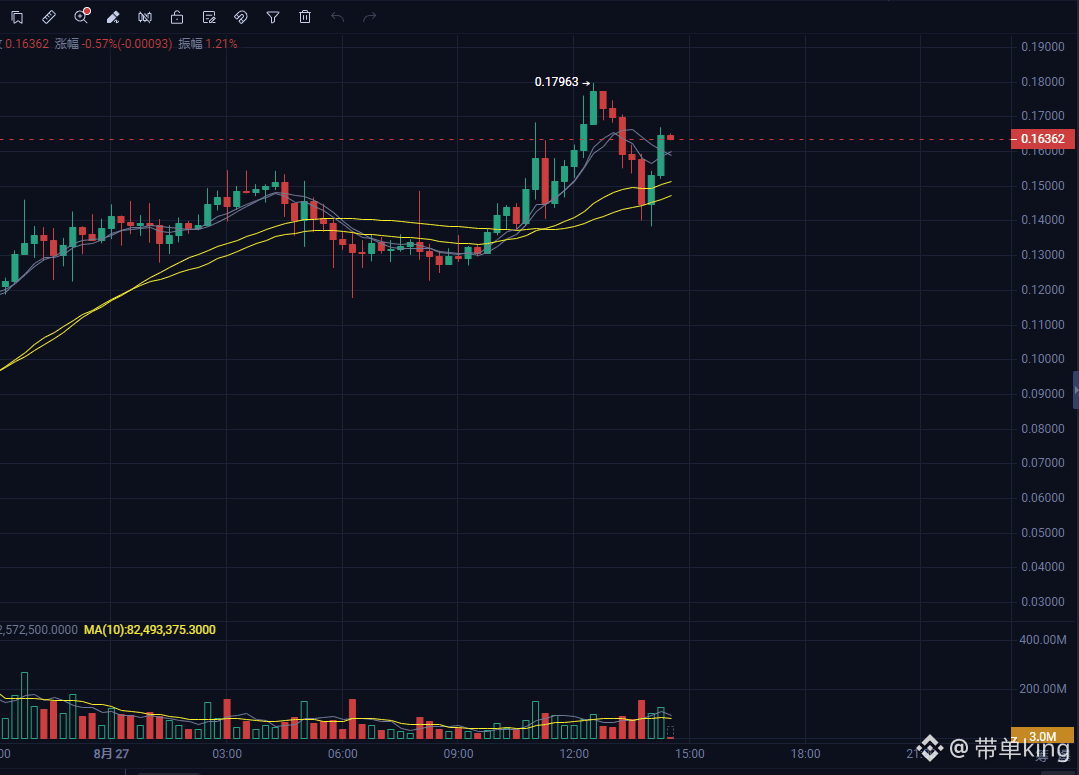Click the 06:00 time axis label
Viewport: 1079px width, 775px height.
point(343,754)
